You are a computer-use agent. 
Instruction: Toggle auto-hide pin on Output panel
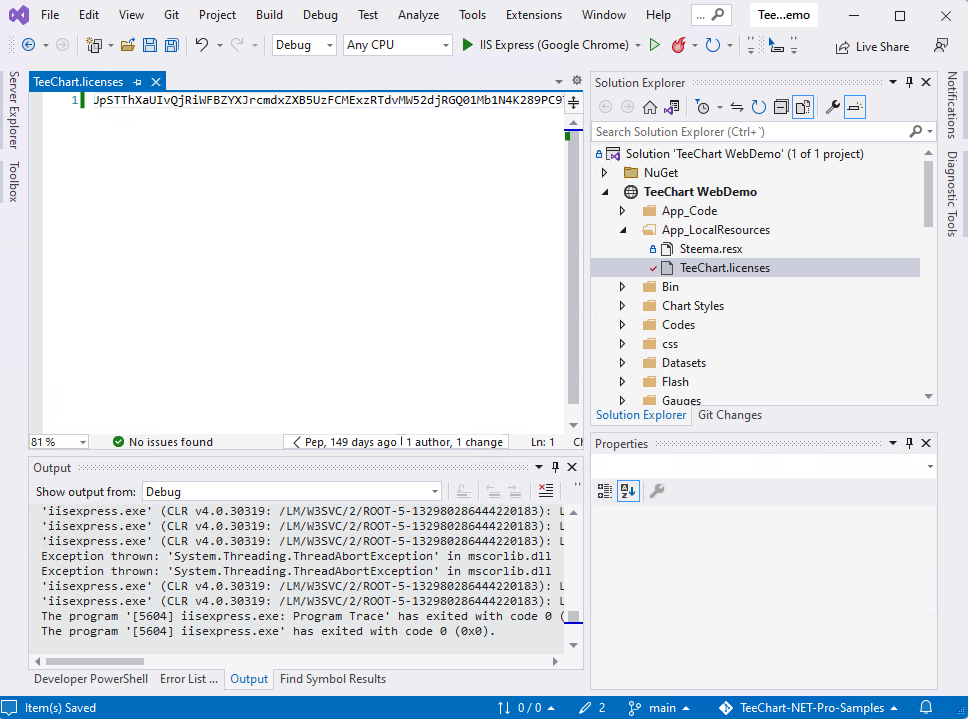click(x=556, y=467)
